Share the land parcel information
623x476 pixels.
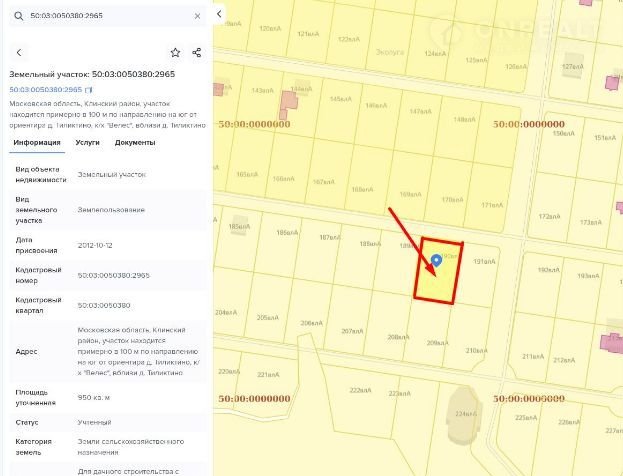[197, 52]
